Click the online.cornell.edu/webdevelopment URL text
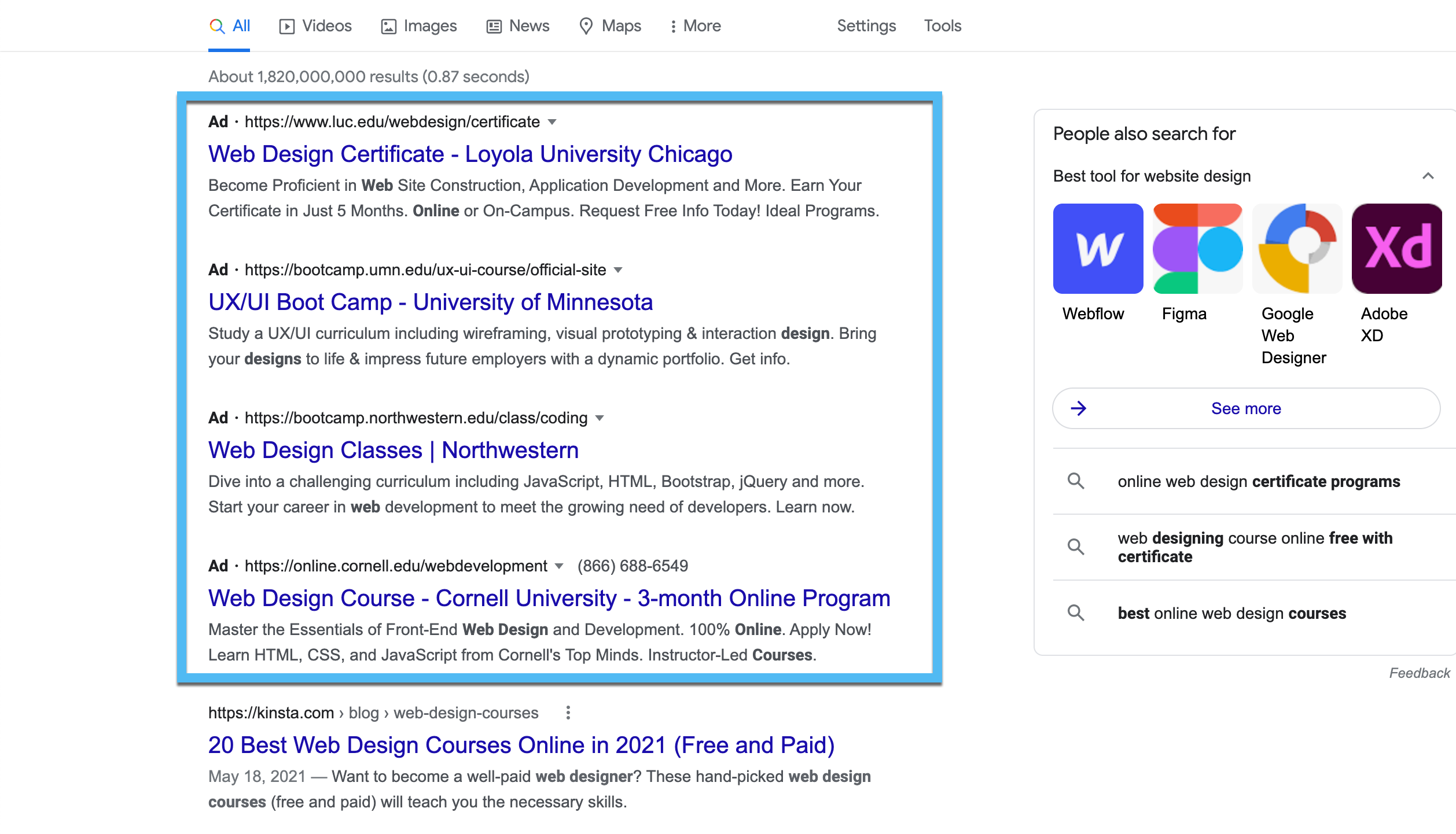The width and height of the screenshot is (1456, 834). (x=396, y=566)
